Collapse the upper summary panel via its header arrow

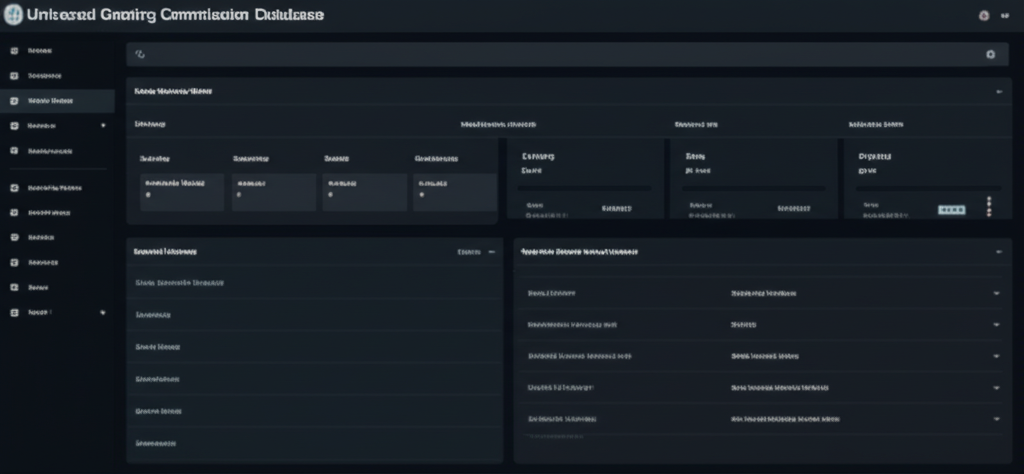click(x=999, y=92)
